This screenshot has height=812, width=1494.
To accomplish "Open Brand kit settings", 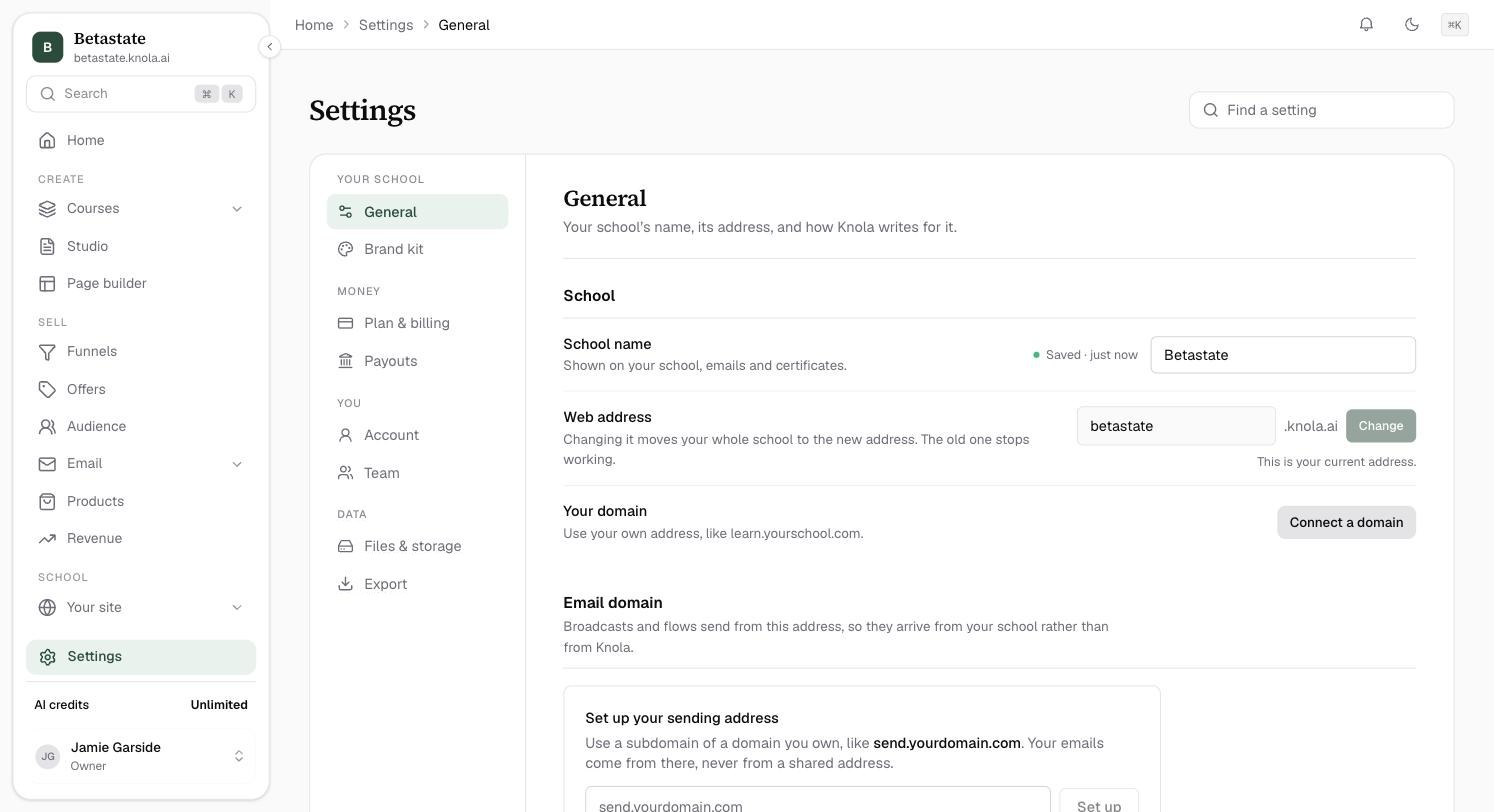I will click(417, 249).
